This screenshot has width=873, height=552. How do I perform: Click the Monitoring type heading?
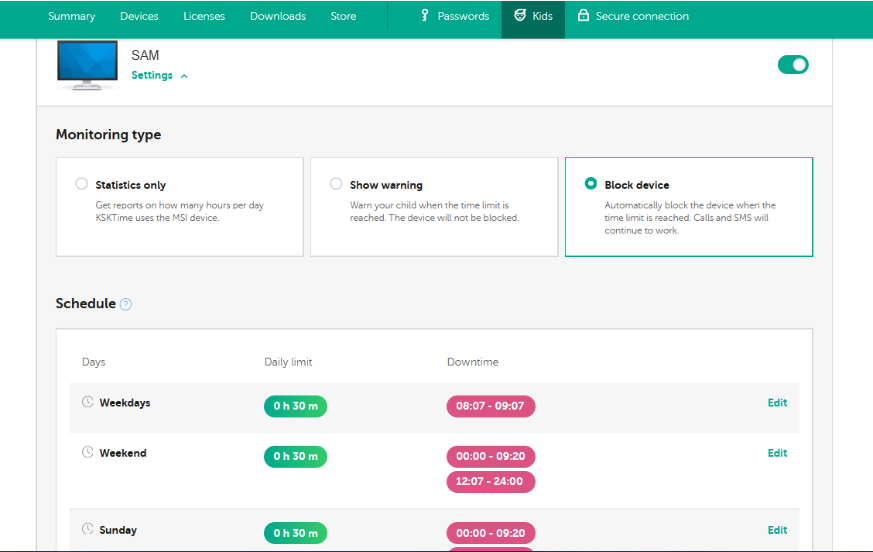109,135
